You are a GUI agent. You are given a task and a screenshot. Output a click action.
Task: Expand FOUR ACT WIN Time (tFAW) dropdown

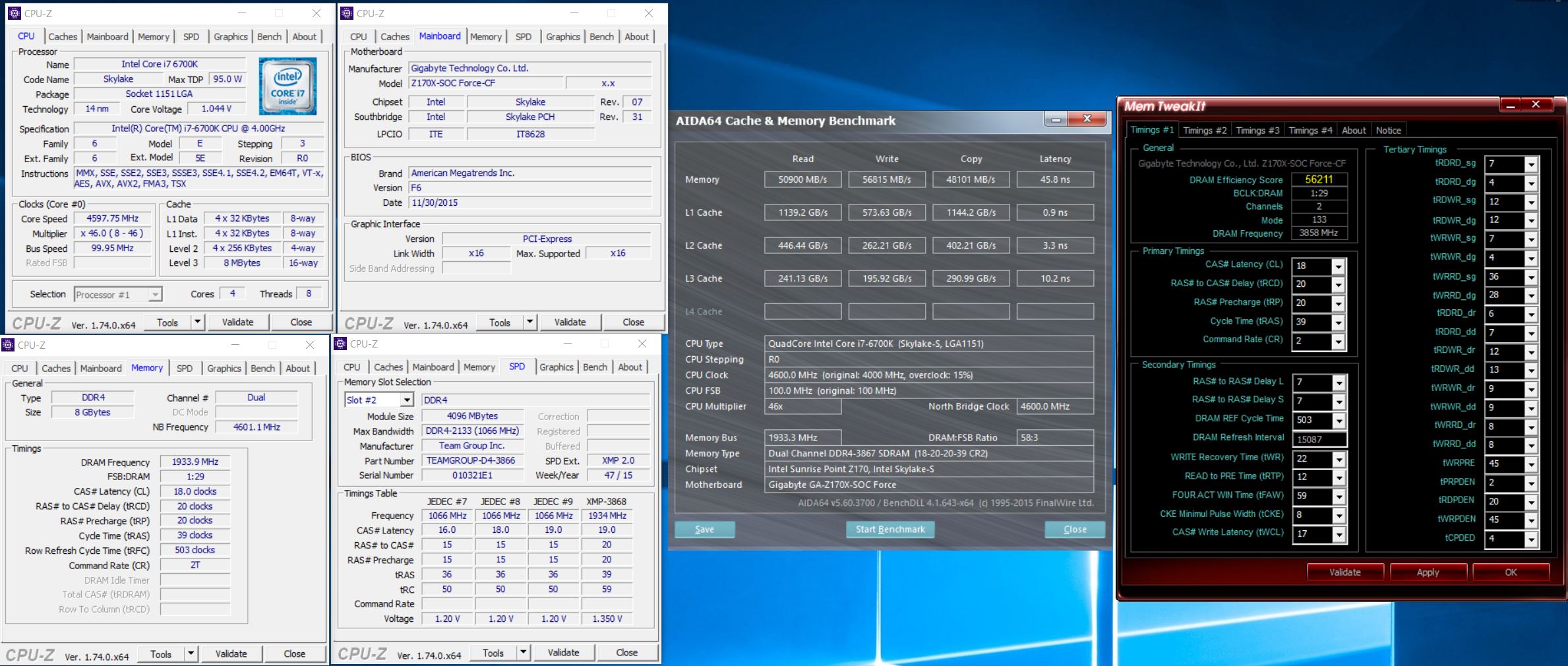point(1339,497)
